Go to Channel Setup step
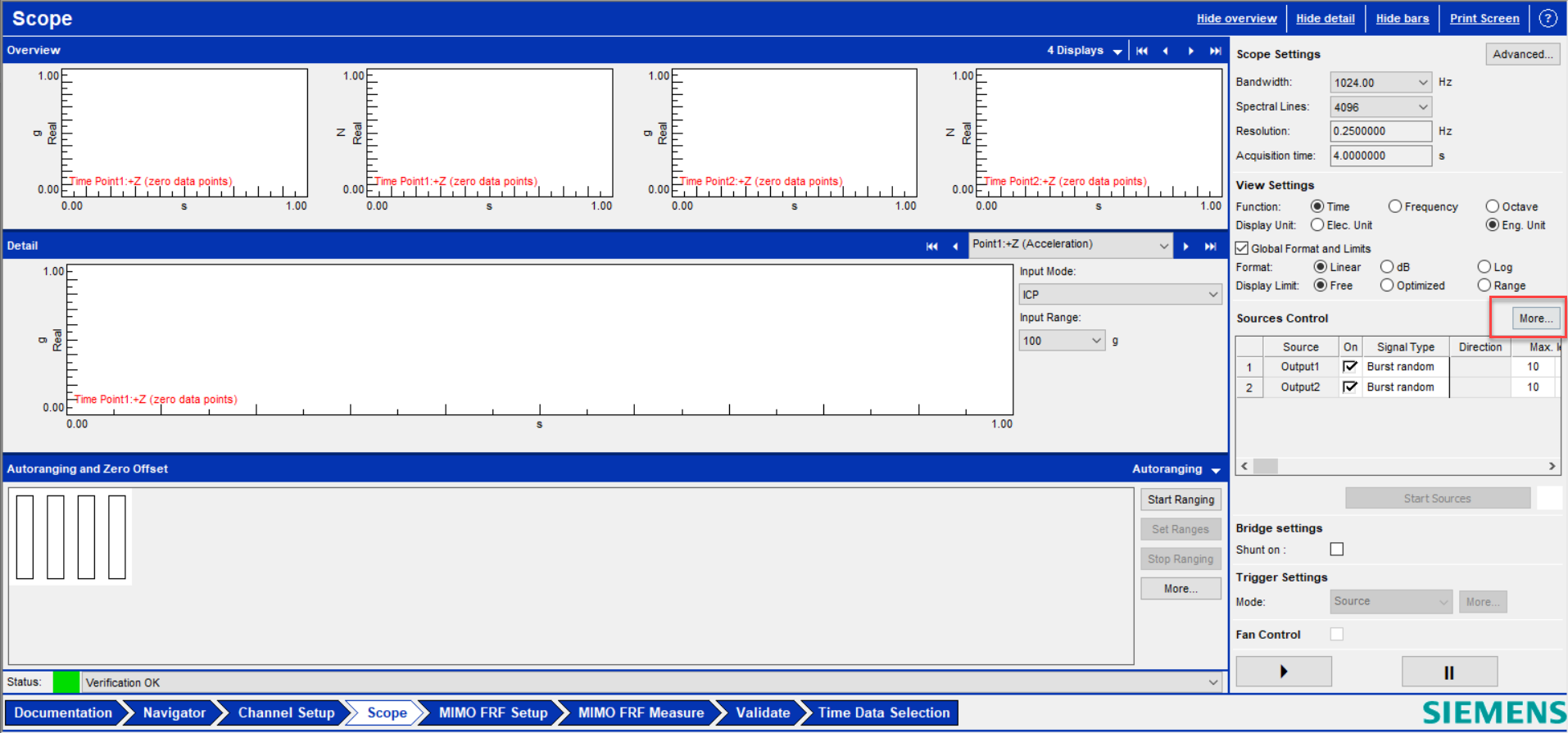Image resolution: width=1568 pixels, height=733 pixels. [286, 713]
